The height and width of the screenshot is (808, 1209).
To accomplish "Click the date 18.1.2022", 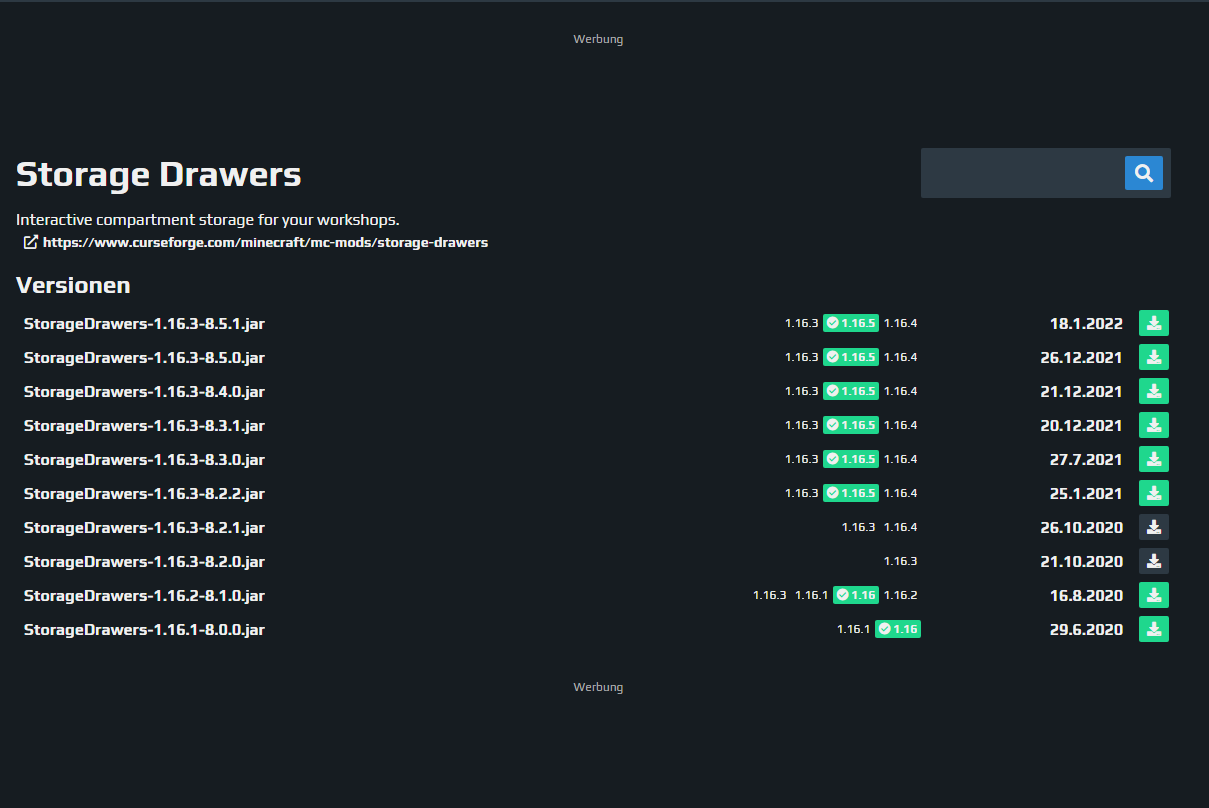I will 1086,323.
